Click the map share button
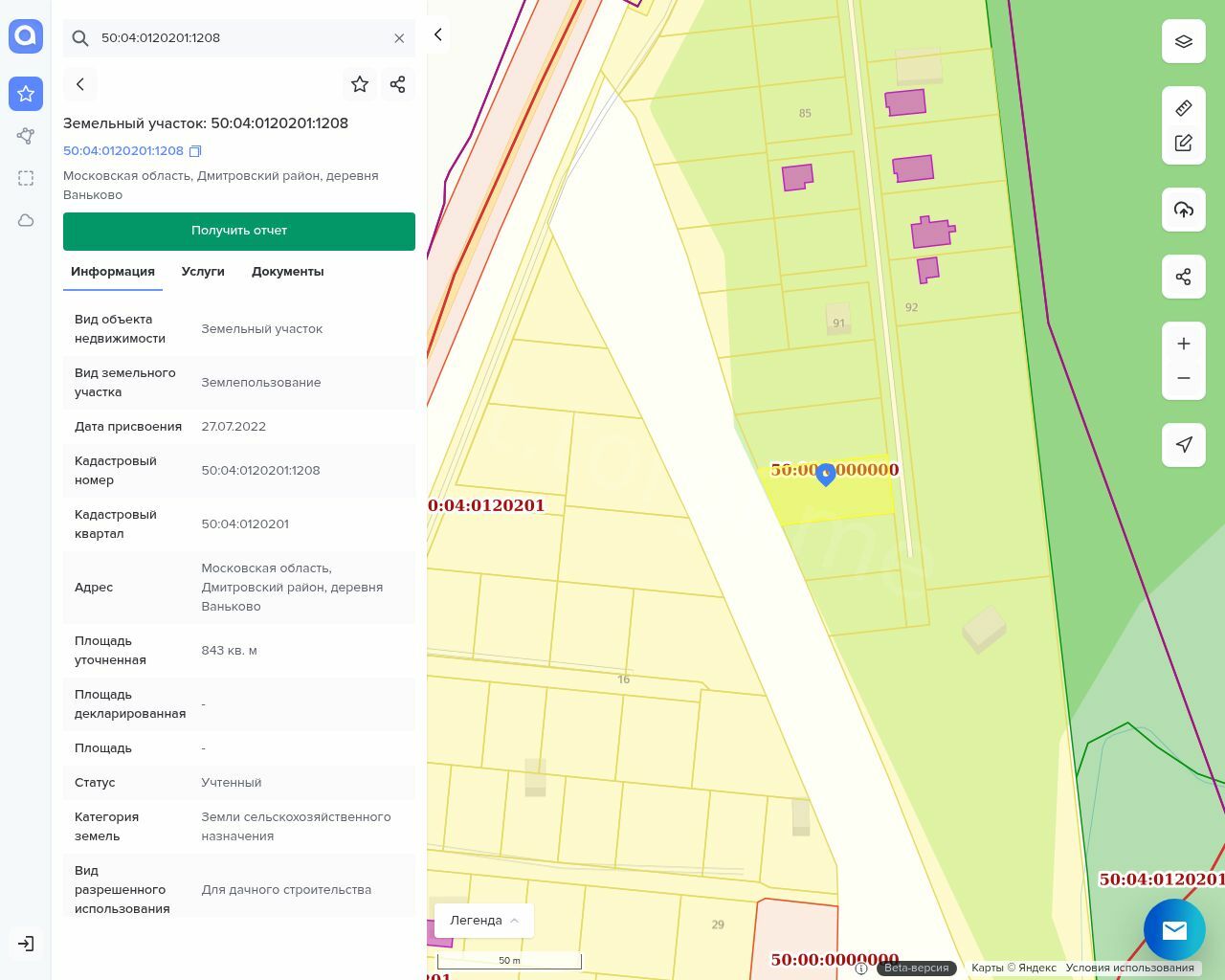Viewport: 1225px width, 980px height. pos(1183,278)
